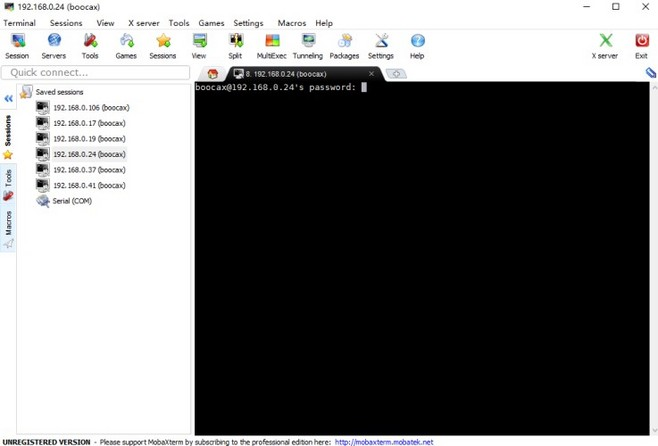Open the Settings menu in menu bar
Image resolution: width=658 pixels, height=446 pixels.
[248, 23]
